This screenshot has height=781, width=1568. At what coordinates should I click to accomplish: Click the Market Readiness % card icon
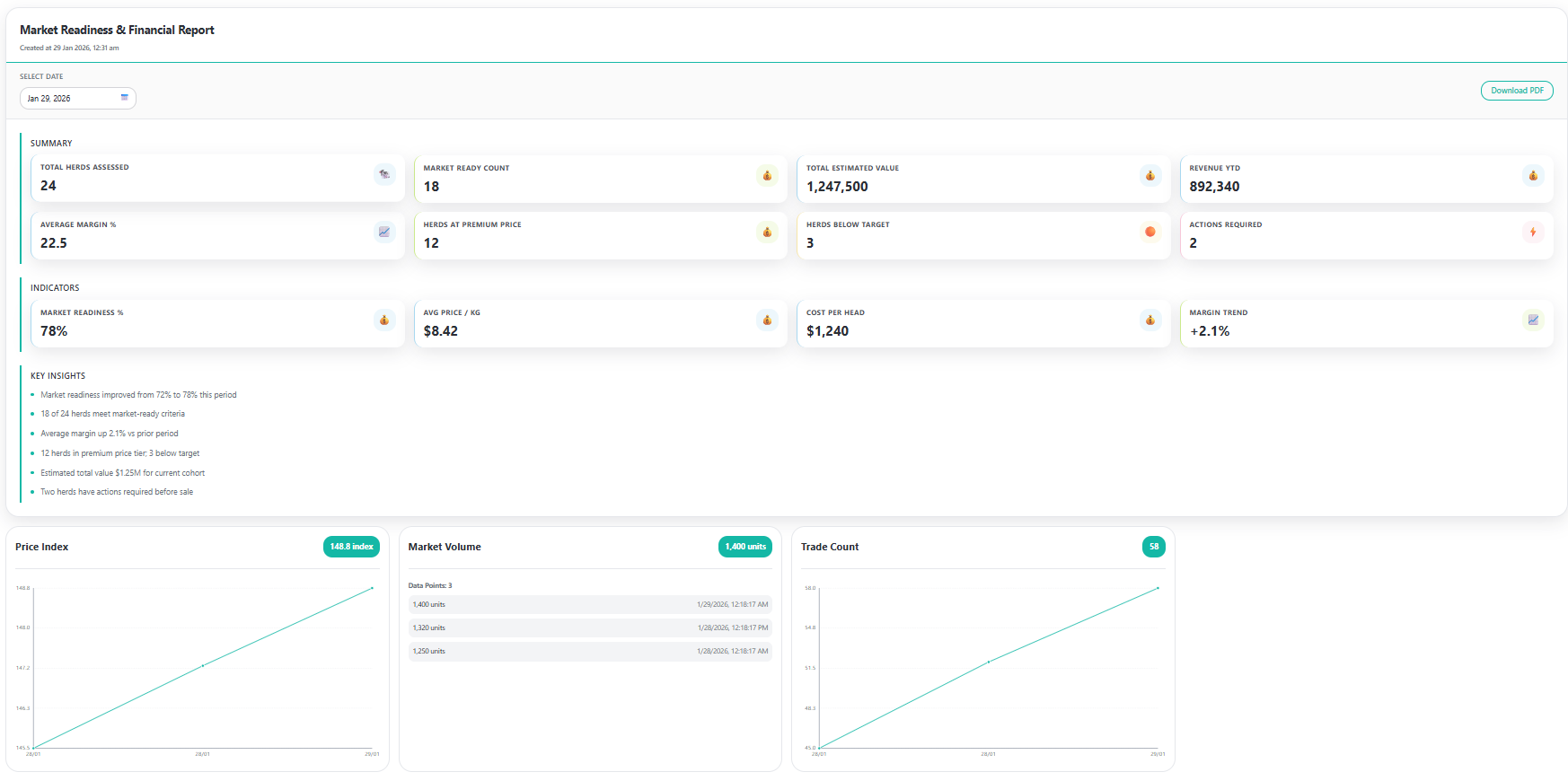pyautogui.click(x=384, y=320)
